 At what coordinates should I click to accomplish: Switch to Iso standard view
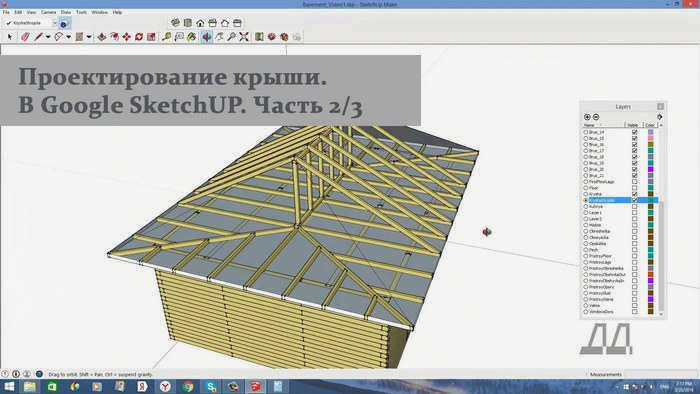click(175, 23)
